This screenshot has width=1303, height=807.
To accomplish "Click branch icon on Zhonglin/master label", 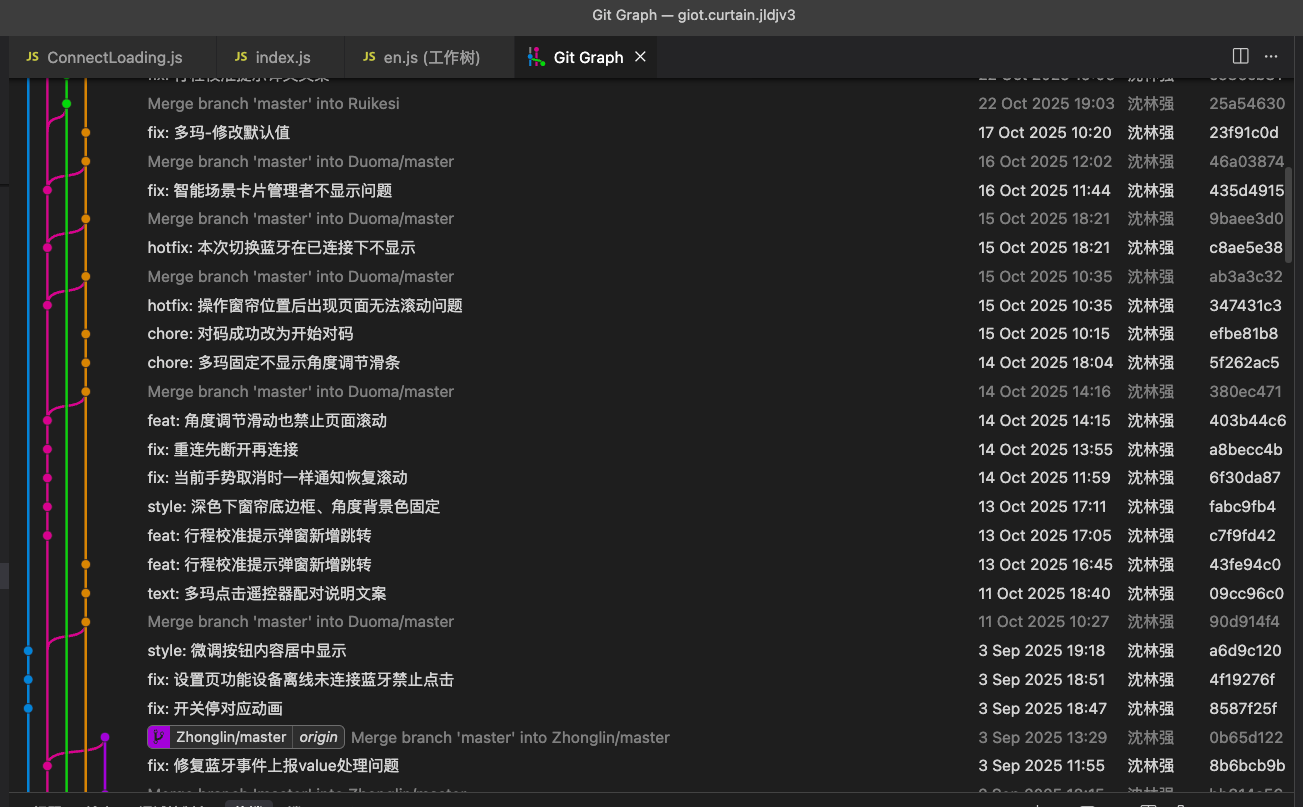I will click(x=159, y=737).
